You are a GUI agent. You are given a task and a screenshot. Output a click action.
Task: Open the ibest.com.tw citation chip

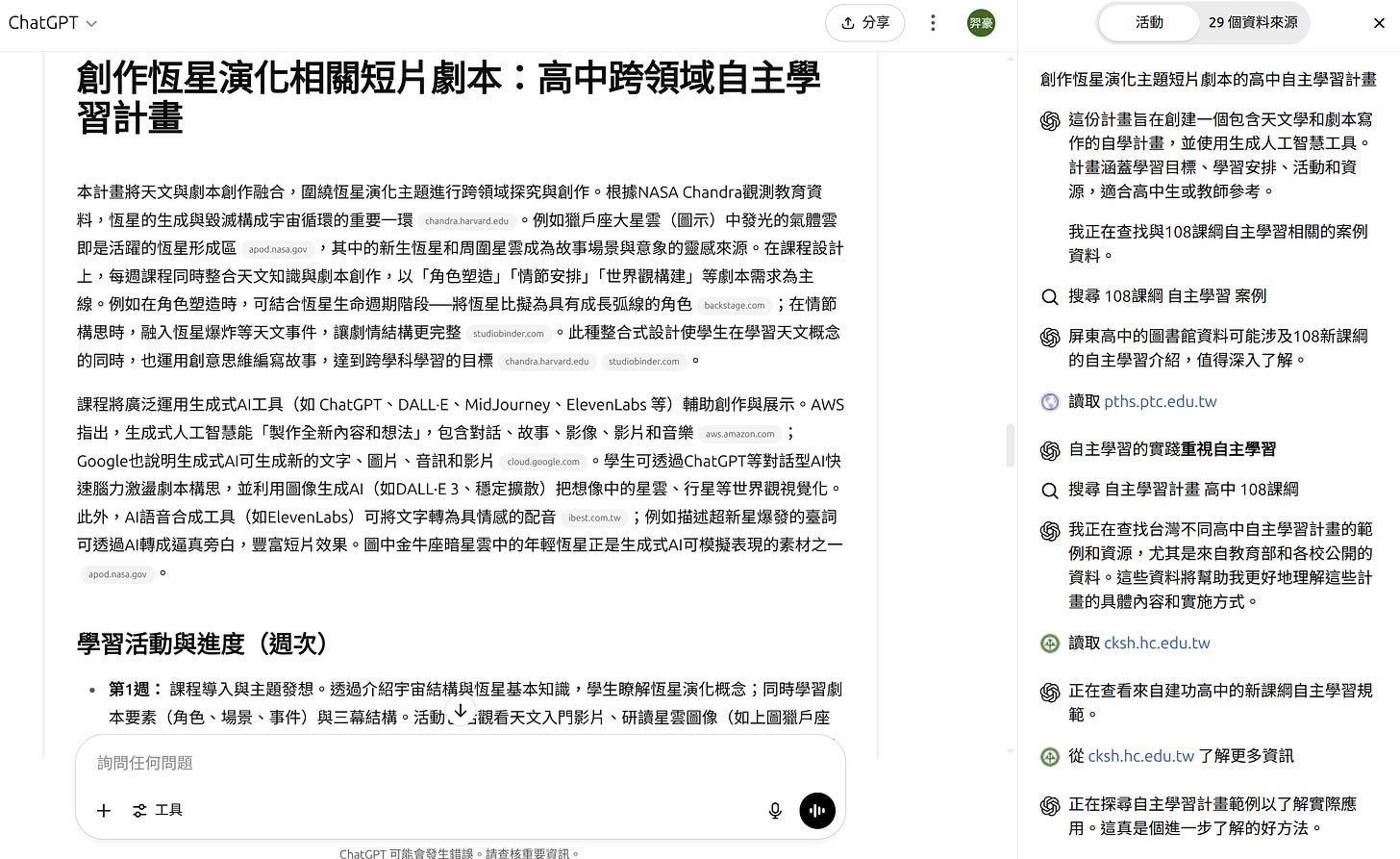click(594, 518)
